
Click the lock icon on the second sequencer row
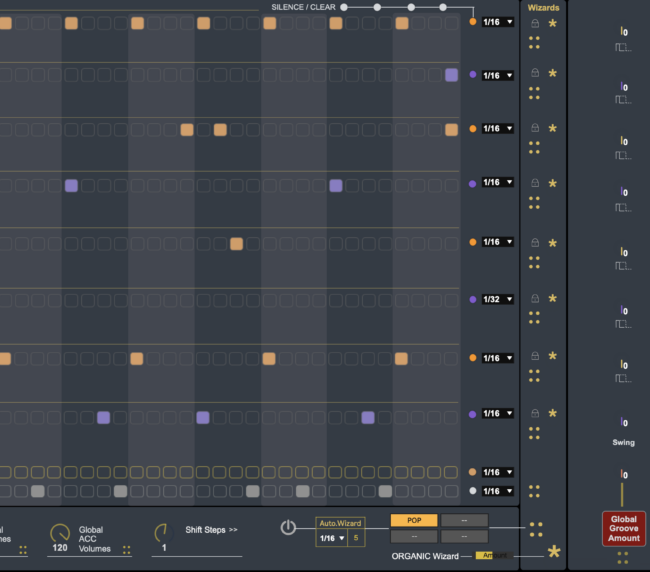535,73
